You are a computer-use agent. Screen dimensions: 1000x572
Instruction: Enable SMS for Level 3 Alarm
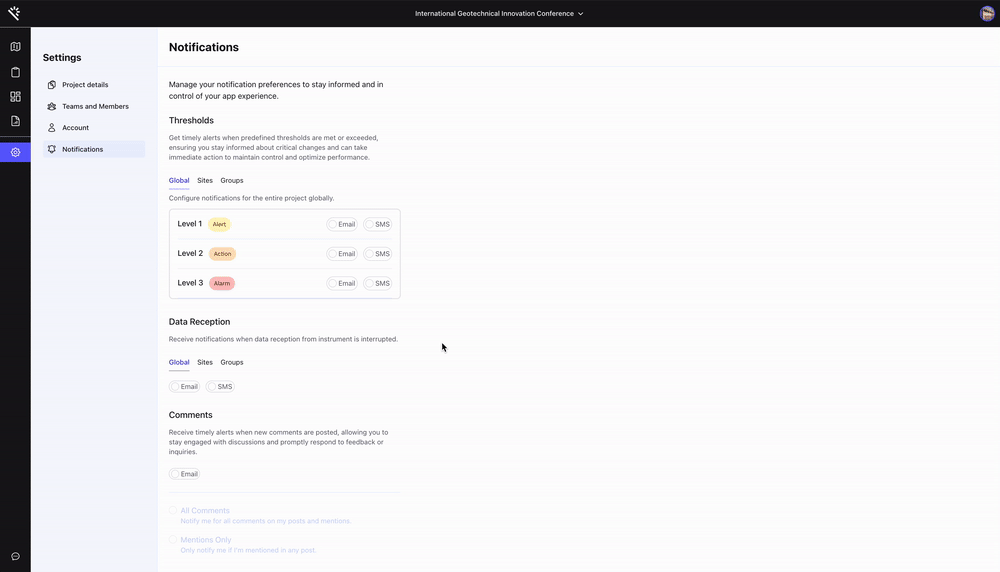tap(378, 283)
